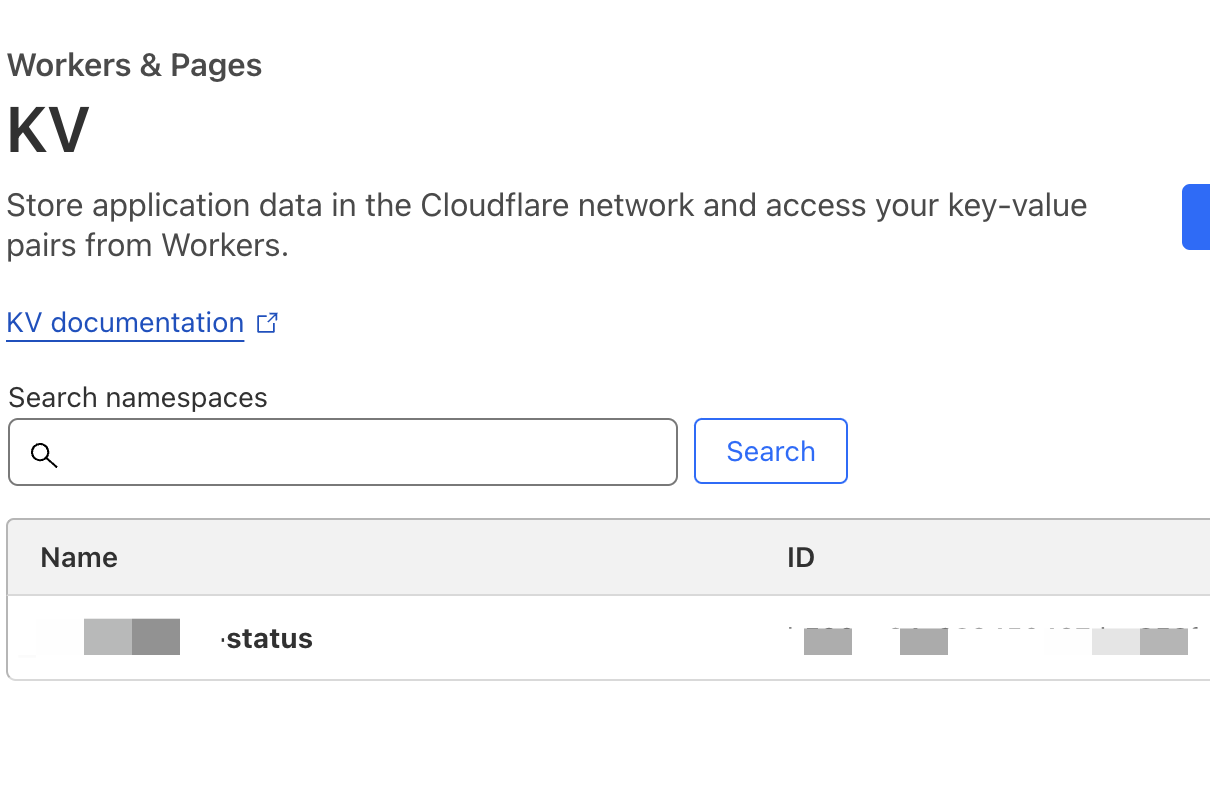Click the blue button at the right edge
This screenshot has width=1210, height=792.
point(1196,216)
